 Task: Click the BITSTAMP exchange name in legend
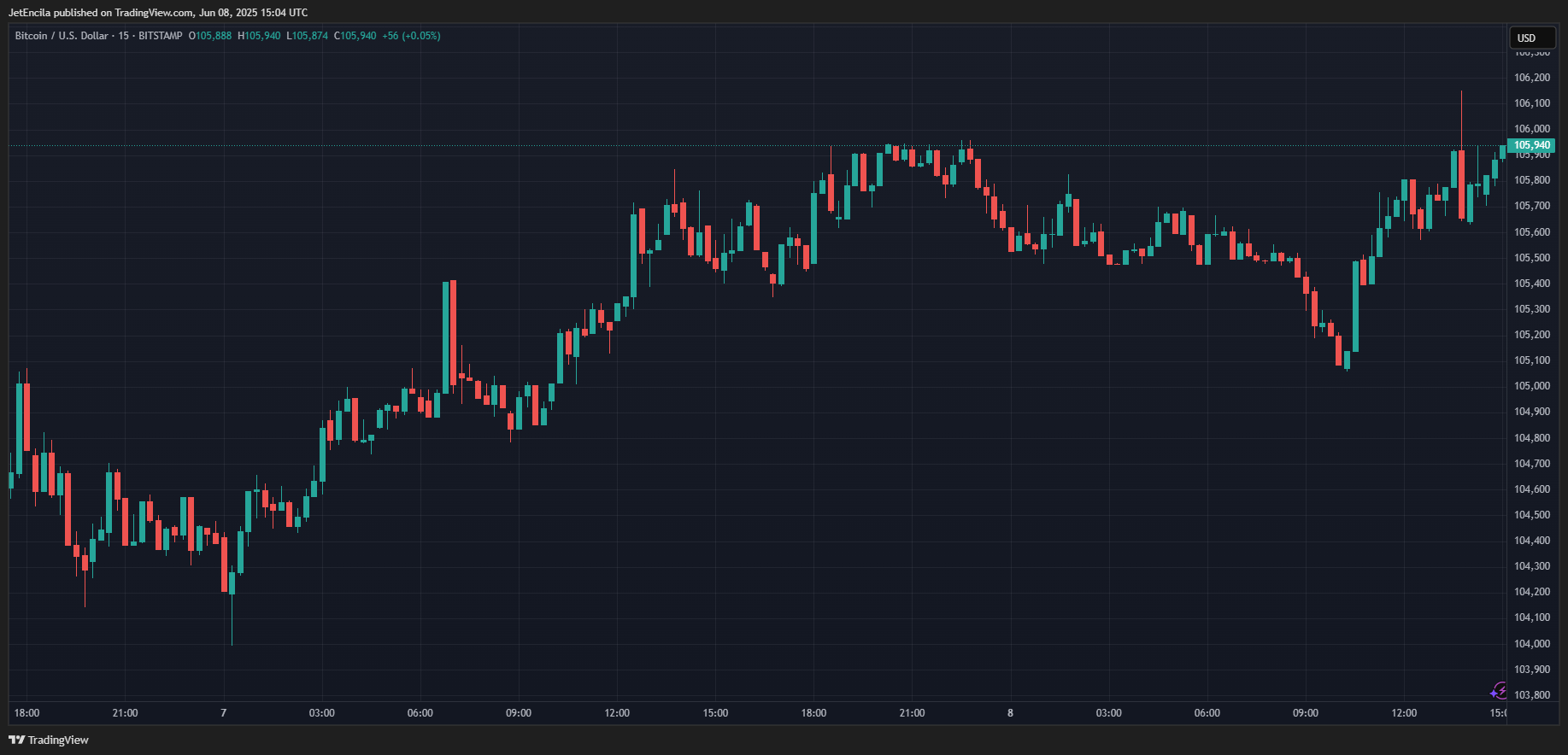tap(160, 36)
